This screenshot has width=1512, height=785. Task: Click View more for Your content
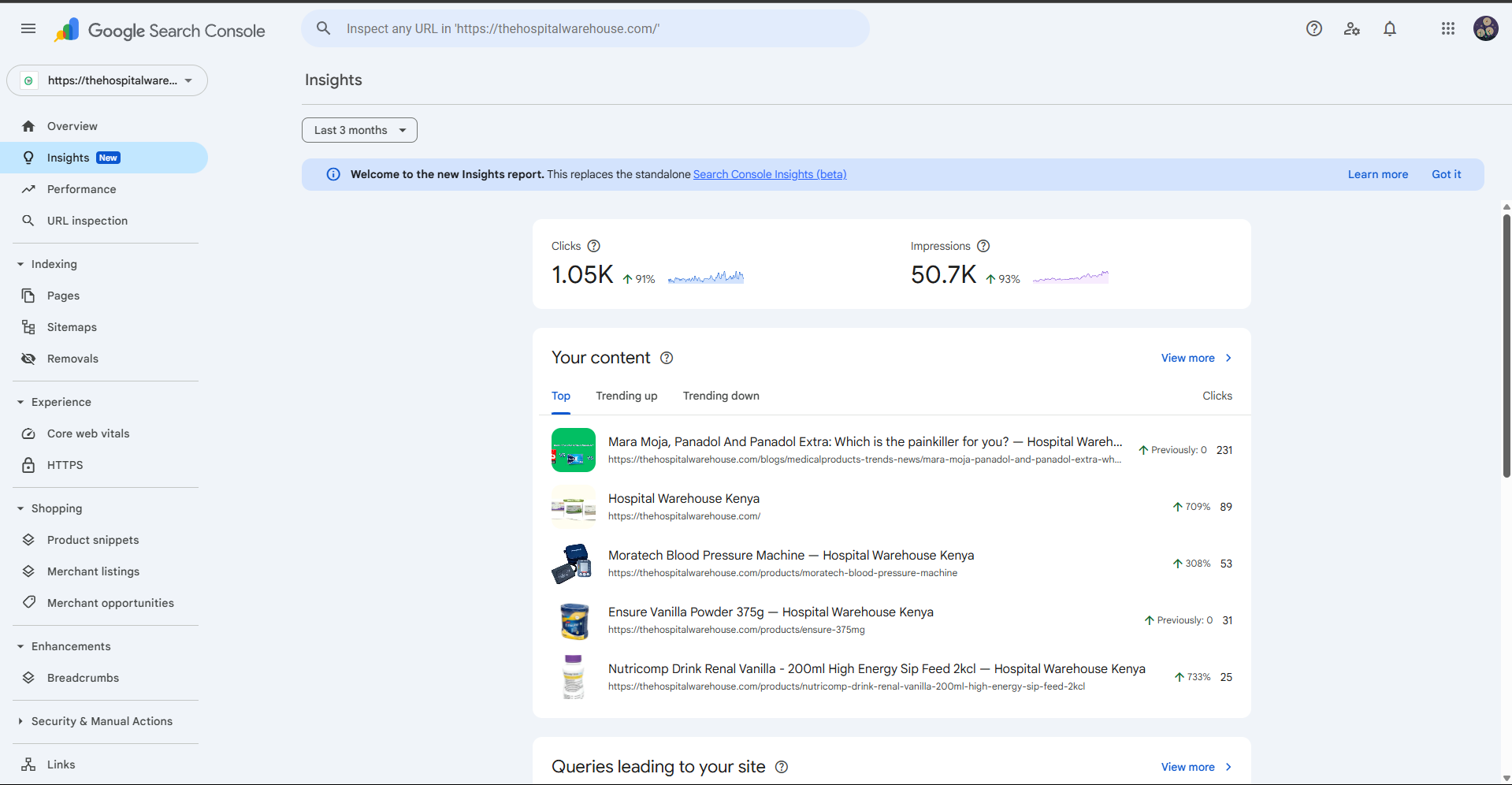pos(1196,358)
